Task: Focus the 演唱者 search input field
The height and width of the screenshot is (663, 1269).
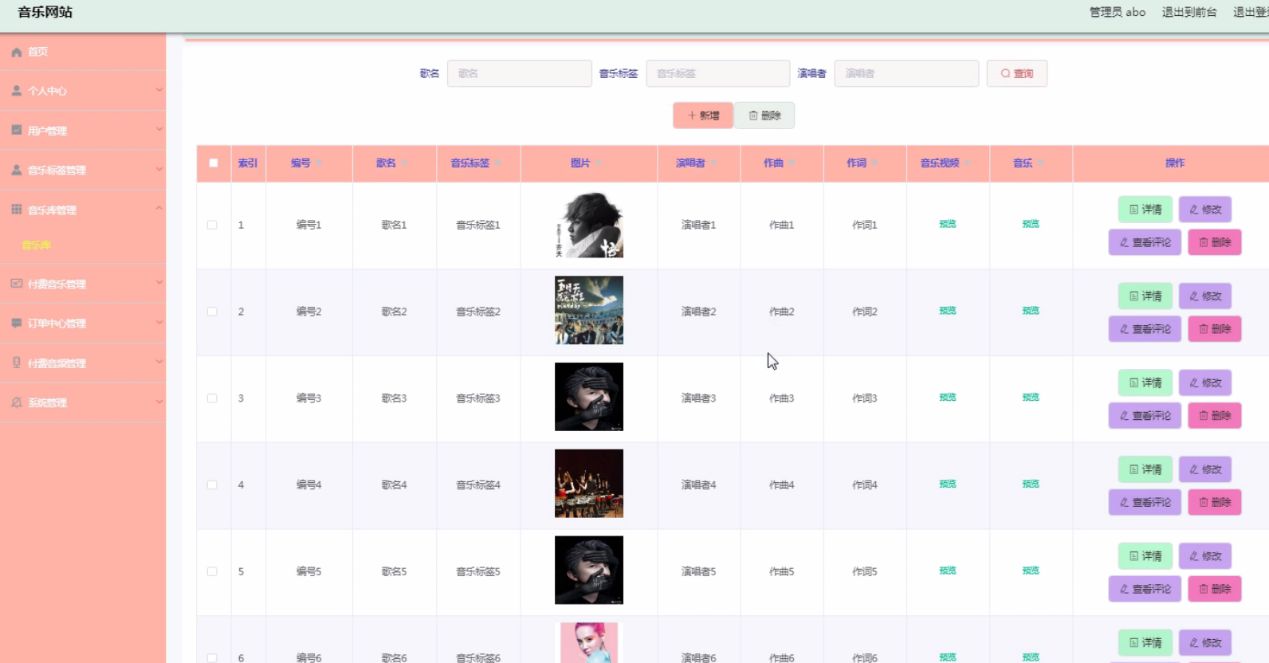Action: tap(906, 74)
